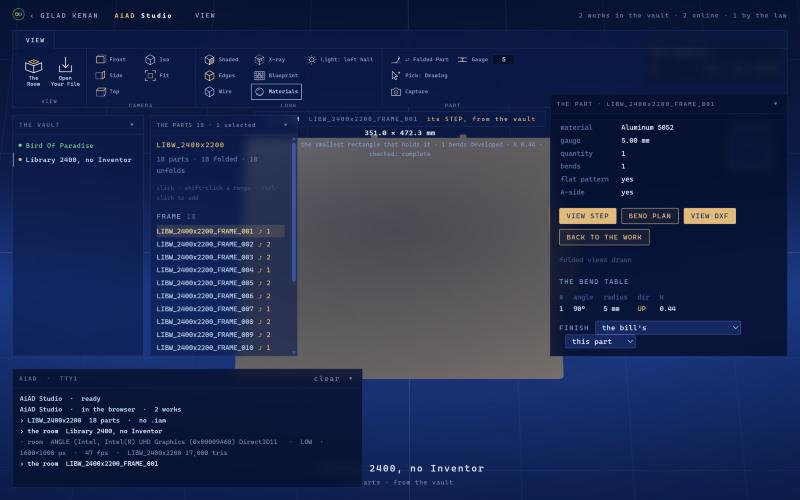800x500 pixels.
Task: Open the VIEW item in top bar
Action: (x=205, y=16)
